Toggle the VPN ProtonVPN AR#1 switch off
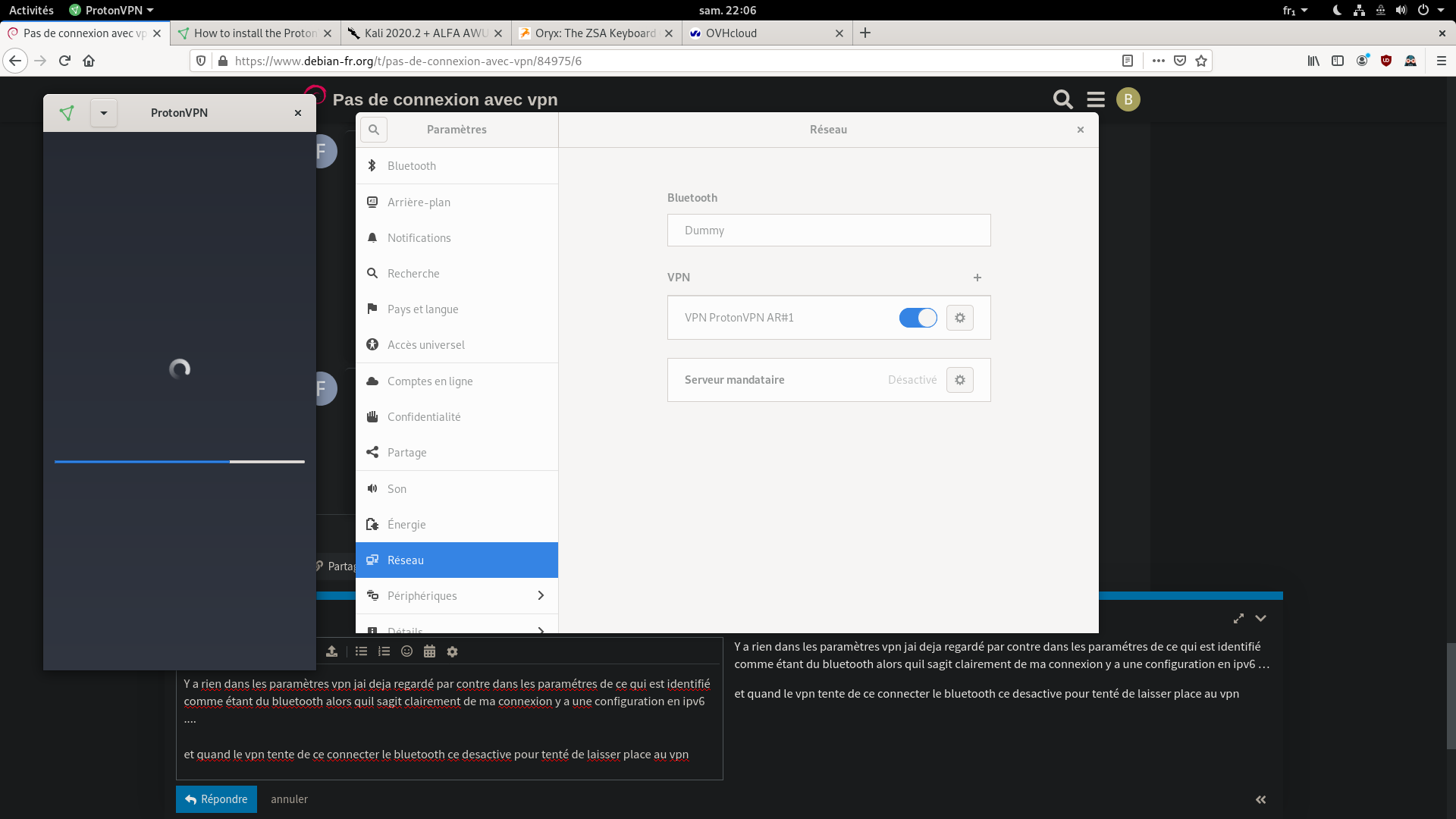The image size is (1456, 819). coord(918,318)
